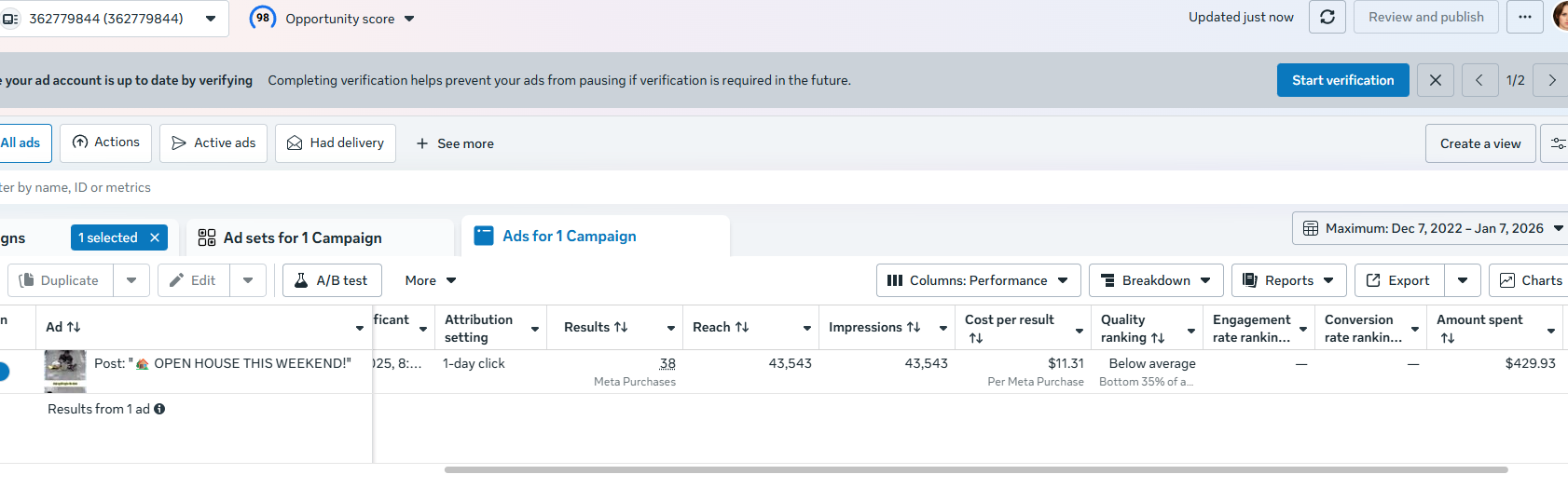The image size is (1568, 488).
Task: Switch to Ad sets for 1 Campaign tab
Action: [x=302, y=237]
